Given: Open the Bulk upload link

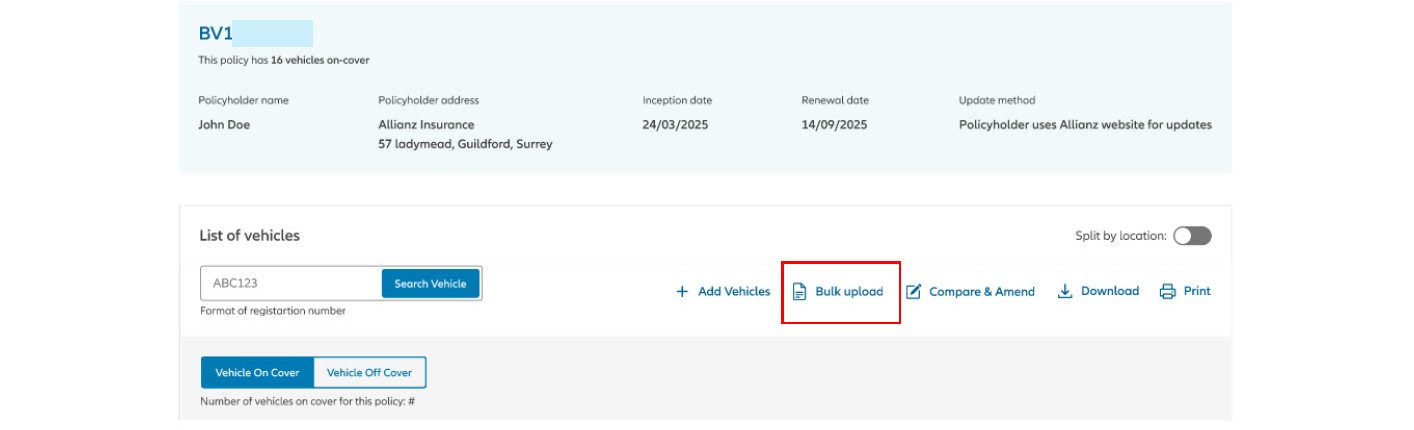Looking at the screenshot, I should (849, 292).
